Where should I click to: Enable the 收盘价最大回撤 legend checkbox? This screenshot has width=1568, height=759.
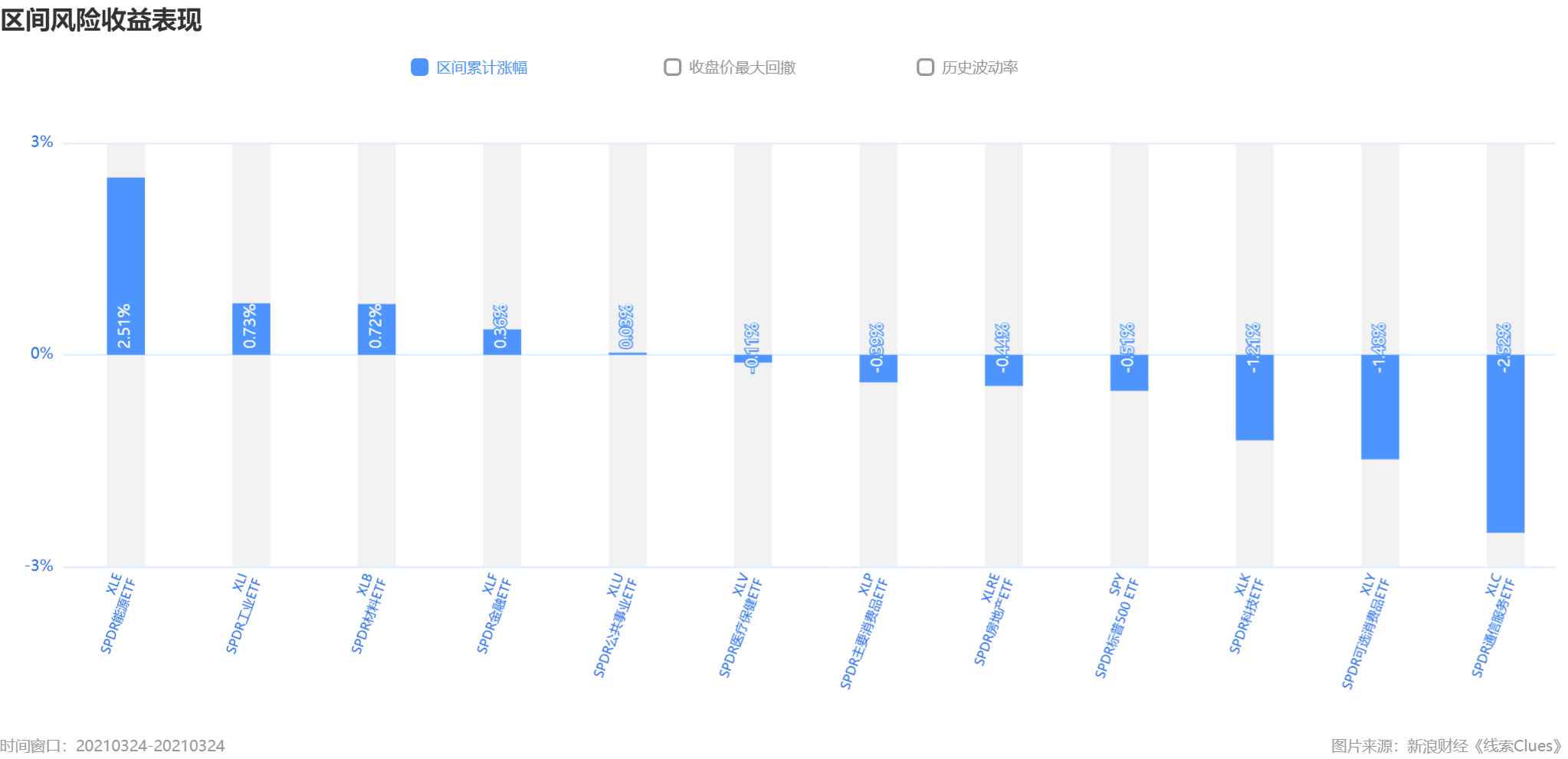[x=672, y=67]
